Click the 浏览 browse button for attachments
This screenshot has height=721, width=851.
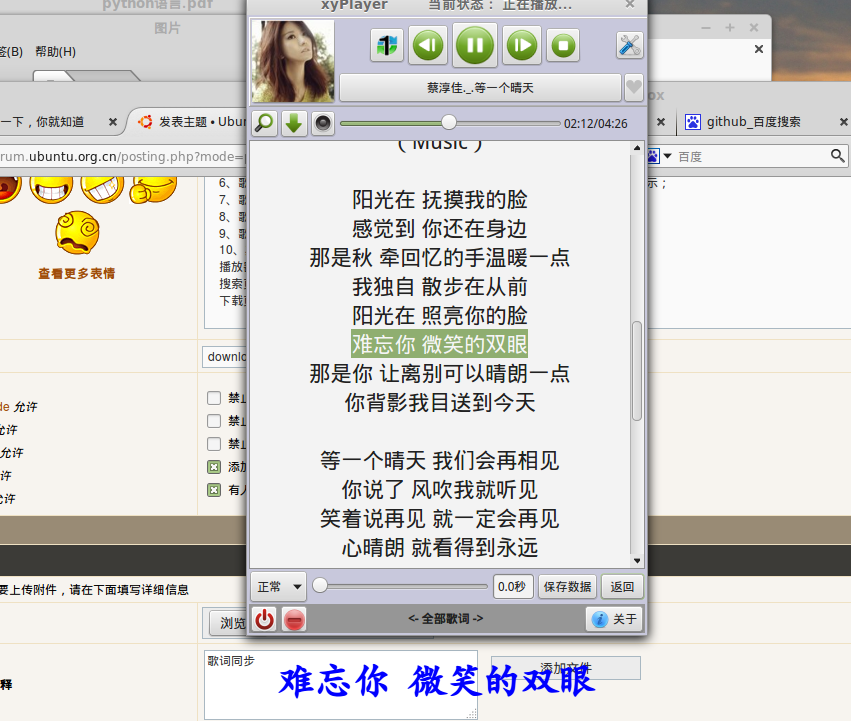(228, 623)
